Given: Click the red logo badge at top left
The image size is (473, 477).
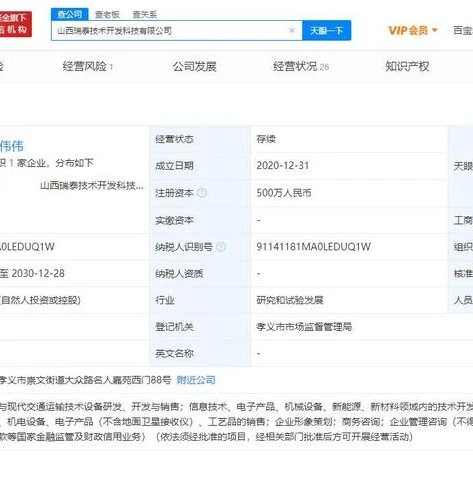Looking at the screenshot, I should click(15, 24).
